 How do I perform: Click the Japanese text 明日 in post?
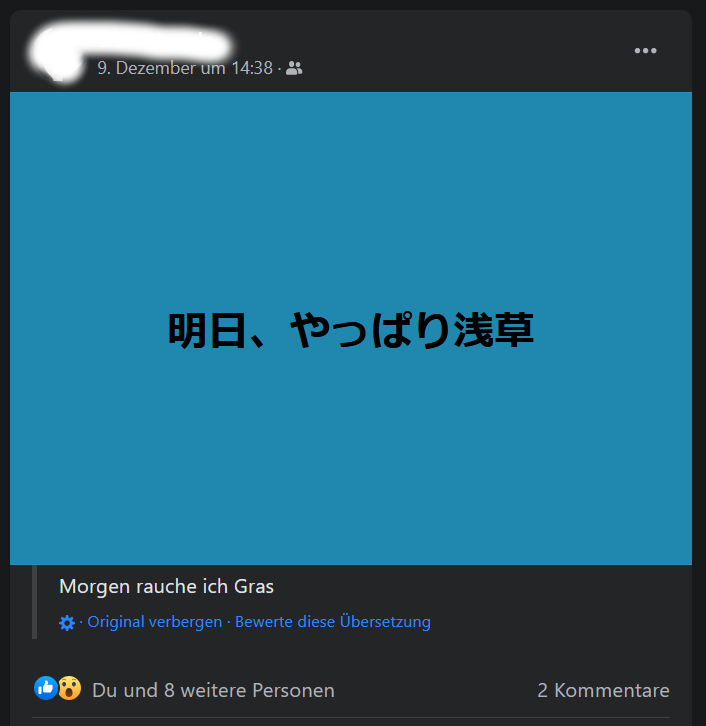pyautogui.click(x=207, y=331)
